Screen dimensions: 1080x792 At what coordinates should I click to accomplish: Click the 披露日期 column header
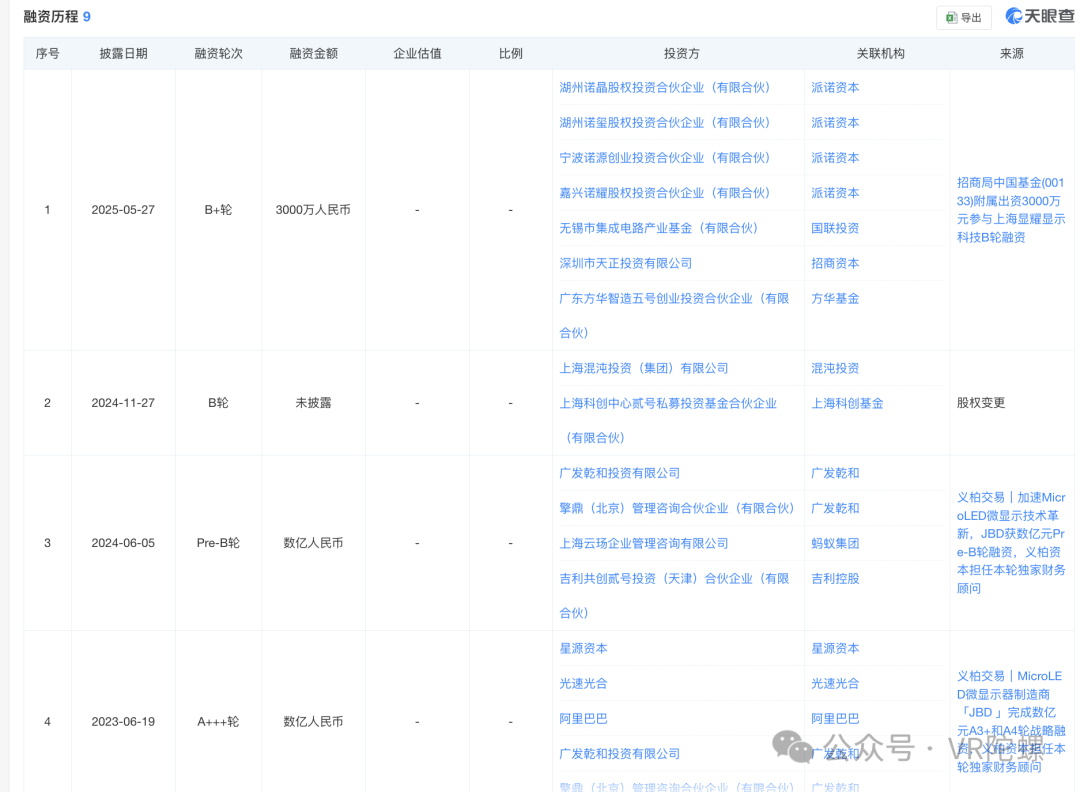pos(123,54)
